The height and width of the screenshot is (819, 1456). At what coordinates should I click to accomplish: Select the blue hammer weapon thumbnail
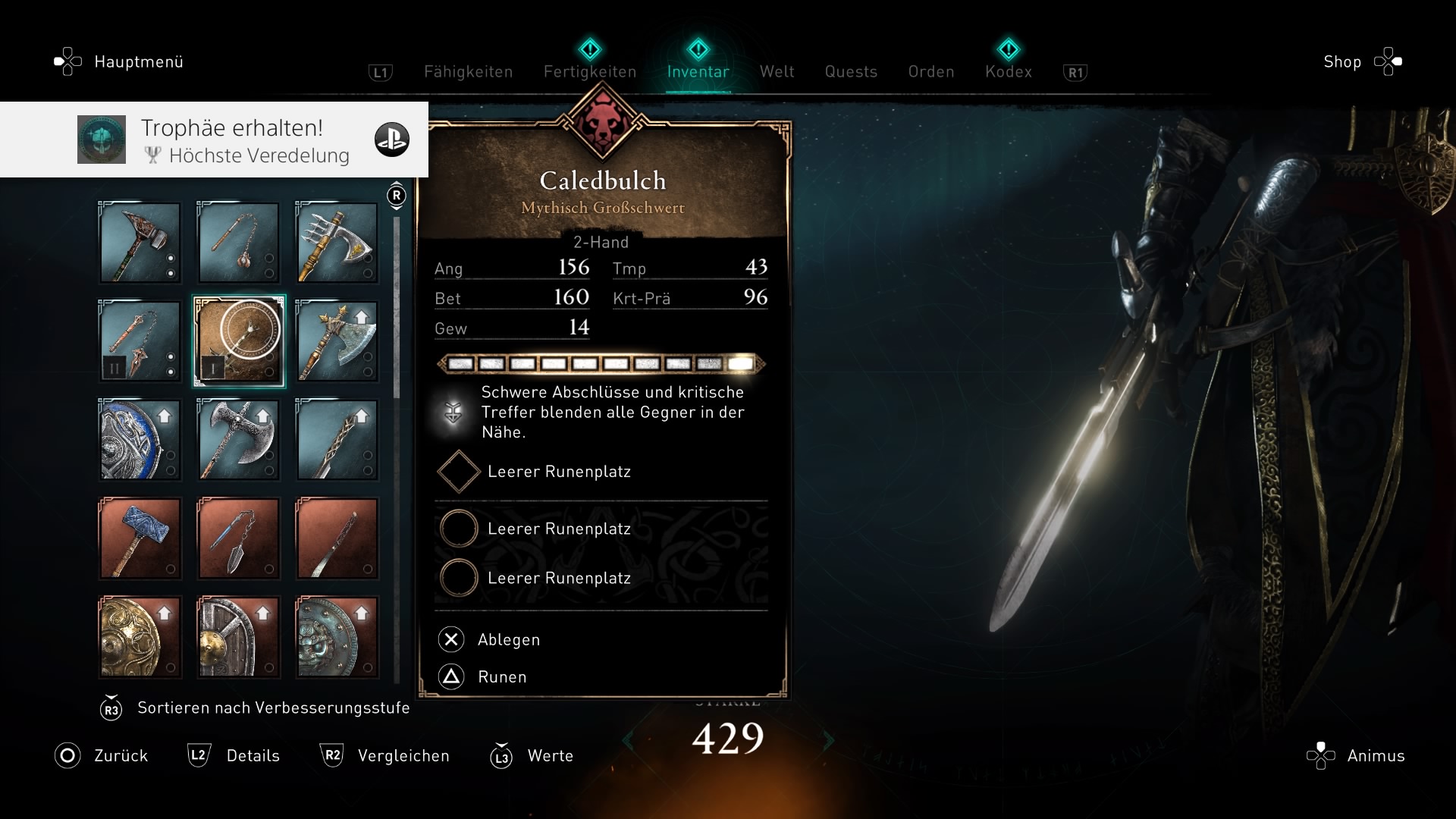(140, 538)
